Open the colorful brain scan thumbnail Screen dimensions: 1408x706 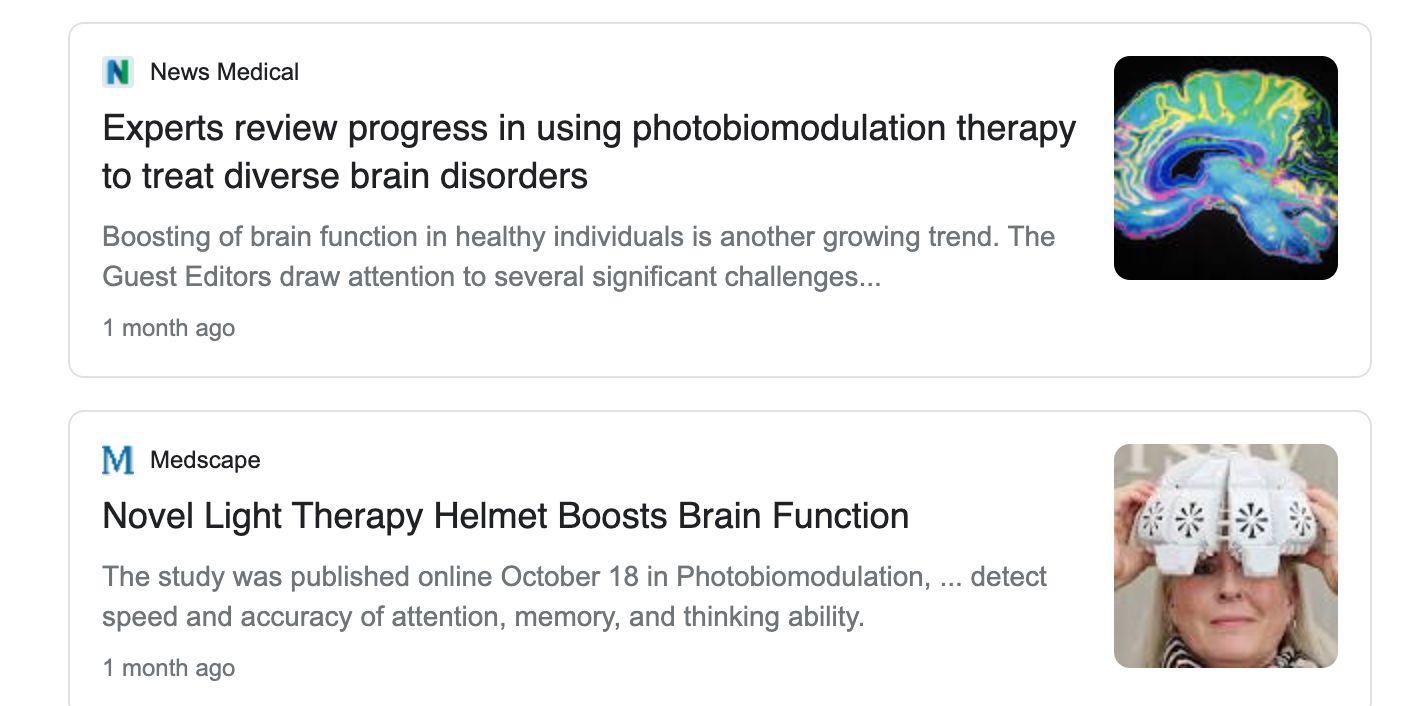(x=1225, y=168)
